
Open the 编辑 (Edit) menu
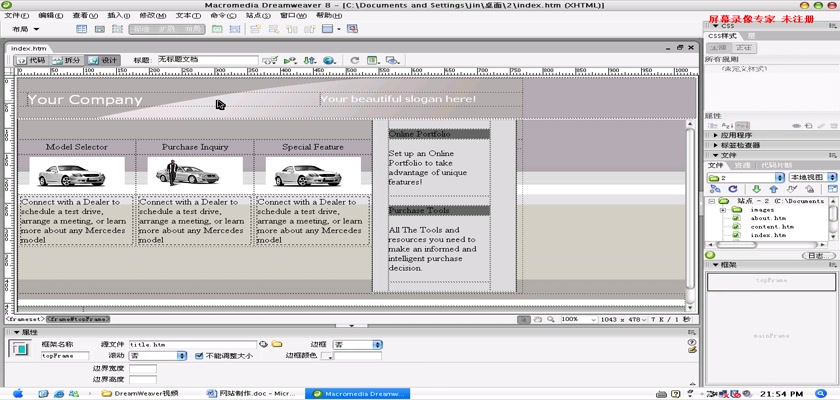[50, 16]
